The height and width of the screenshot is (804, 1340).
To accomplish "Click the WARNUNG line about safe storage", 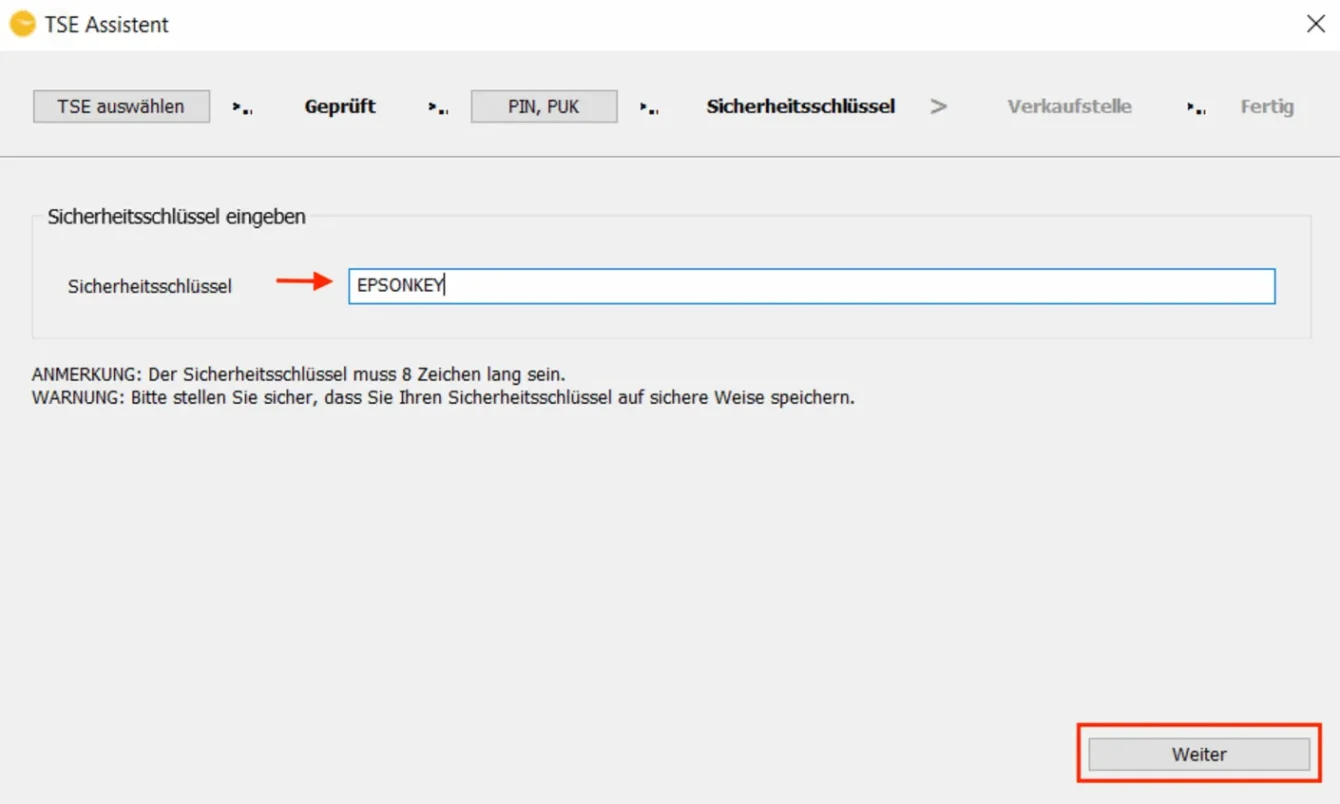I will 443,397.
